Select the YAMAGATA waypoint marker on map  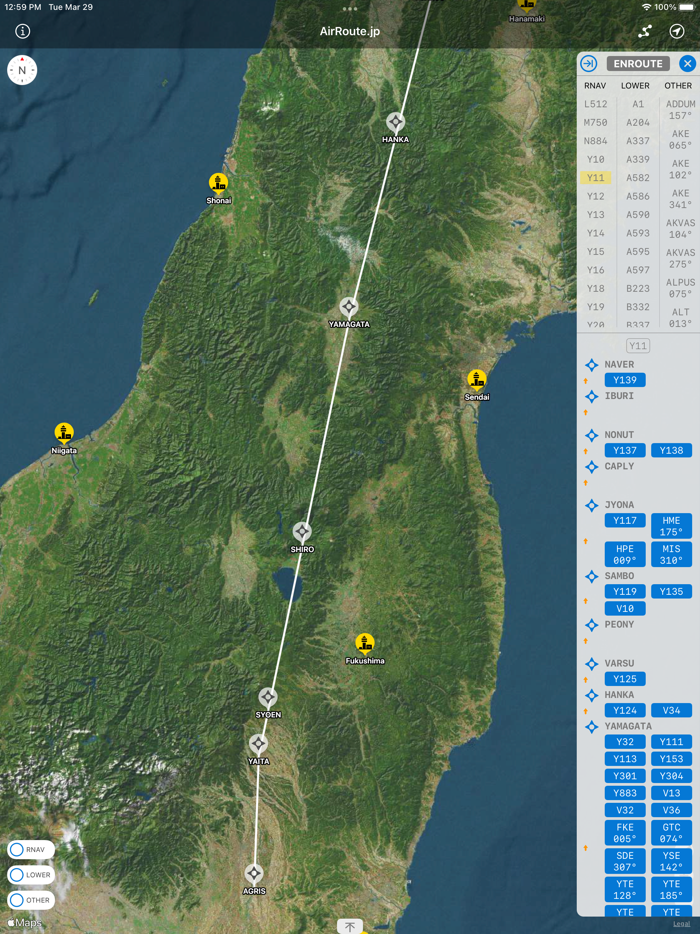click(349, 307)
